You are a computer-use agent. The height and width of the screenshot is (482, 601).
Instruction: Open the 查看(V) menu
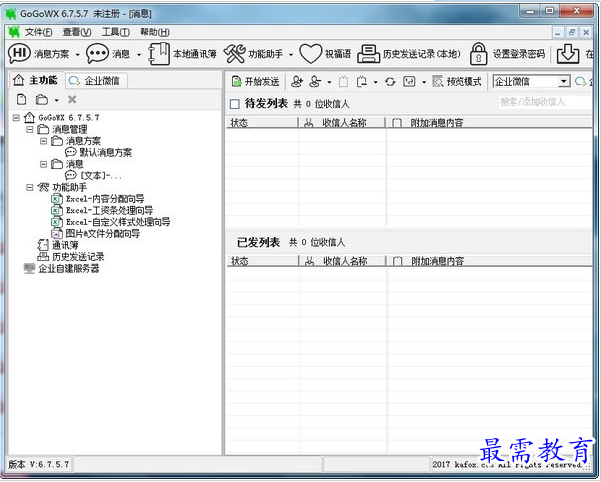coord(77,32)
